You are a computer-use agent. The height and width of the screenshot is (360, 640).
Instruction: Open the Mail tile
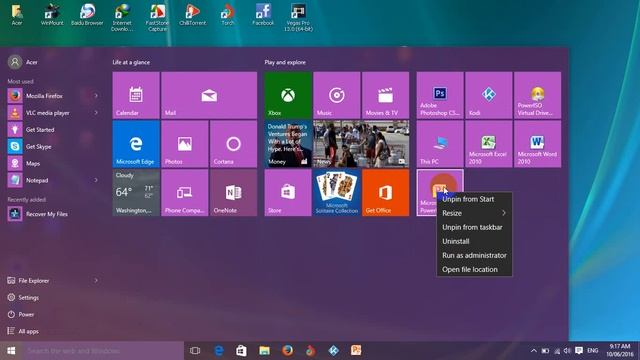point(209,96)
